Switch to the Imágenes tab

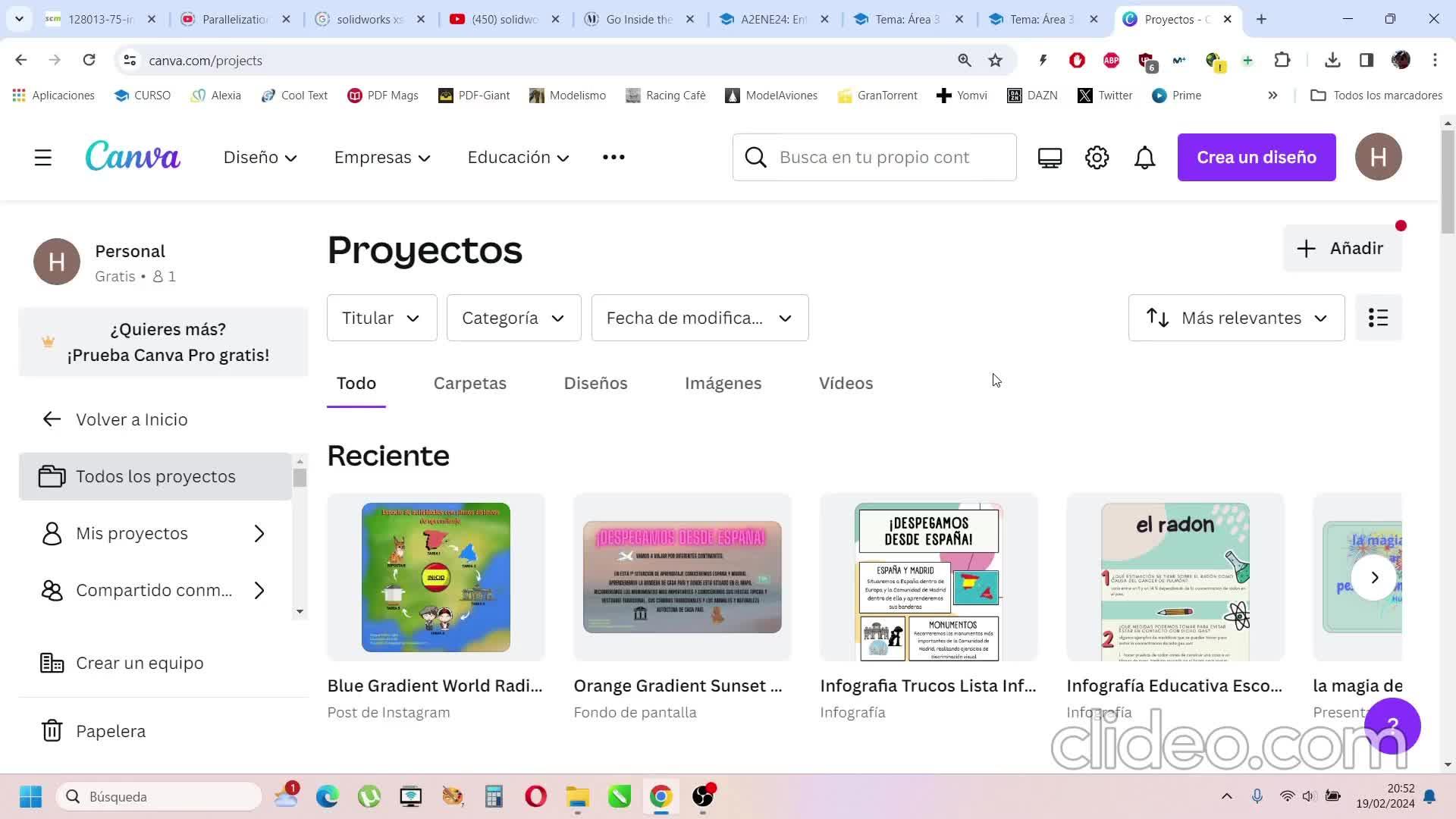pos(723,384)
